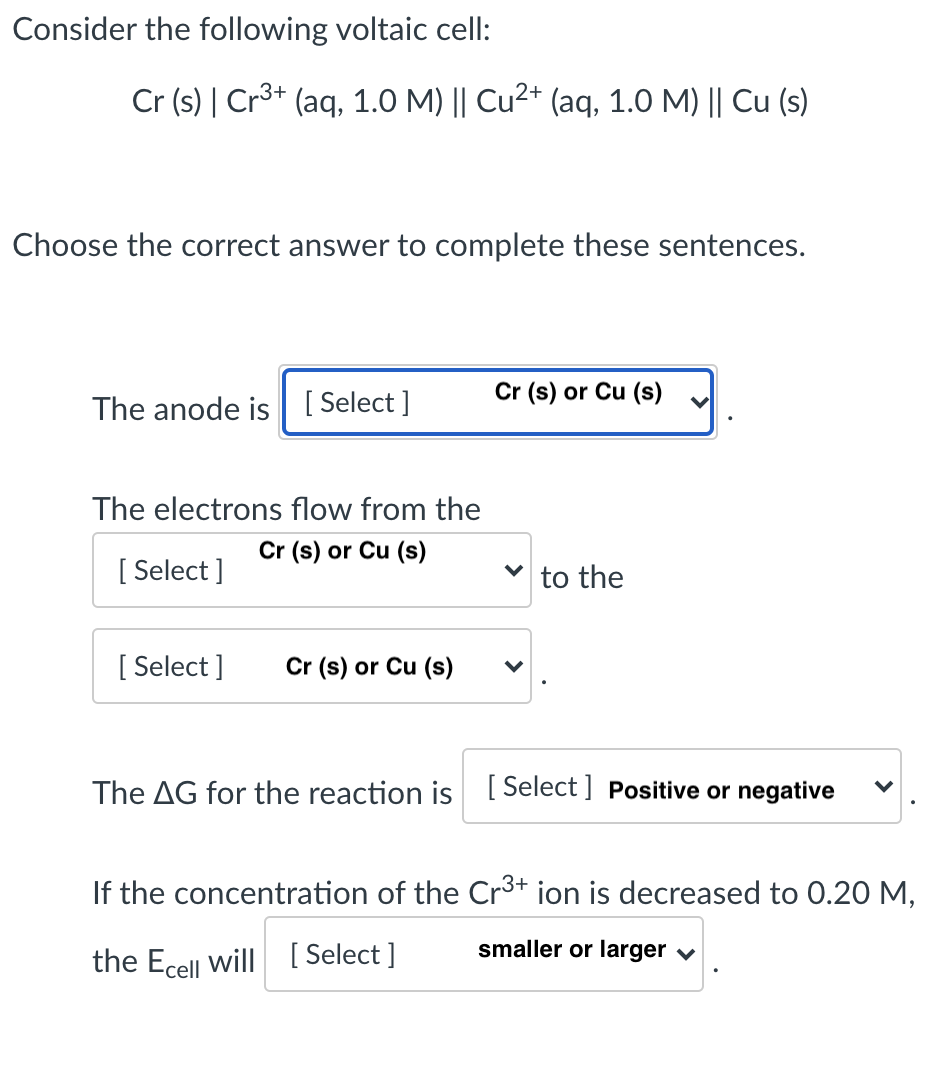Click Cr (s) or Cu (s) in the flow-to selector

coord(369,667)
